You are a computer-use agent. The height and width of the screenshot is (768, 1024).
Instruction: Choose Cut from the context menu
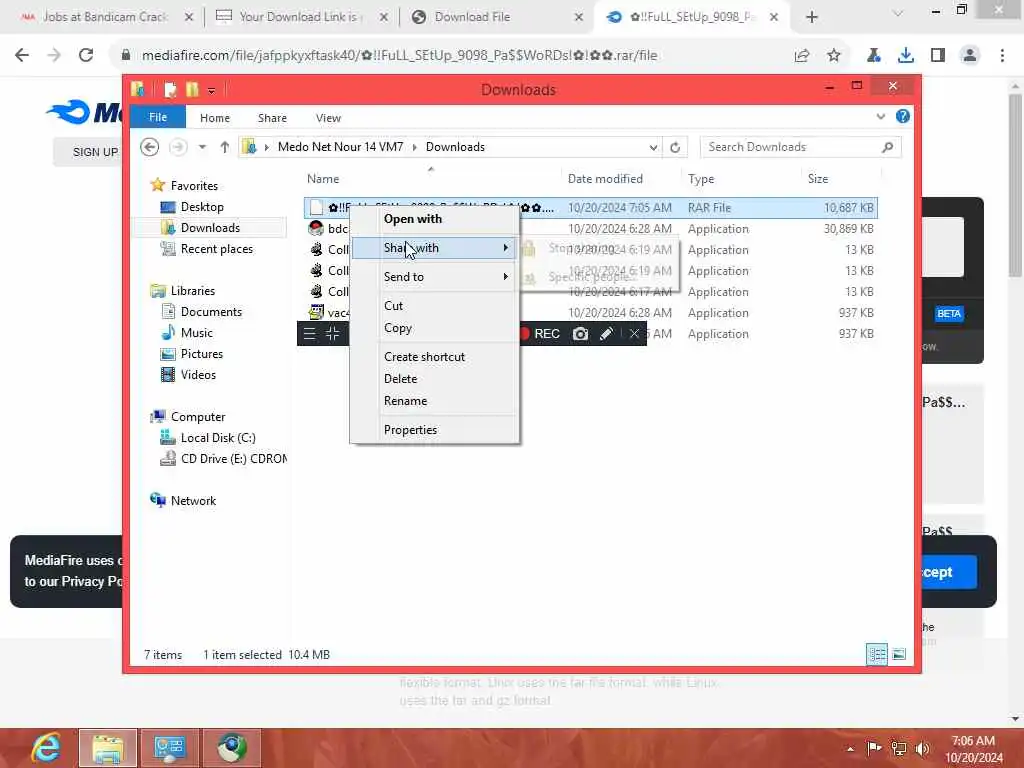click(393, 306)
